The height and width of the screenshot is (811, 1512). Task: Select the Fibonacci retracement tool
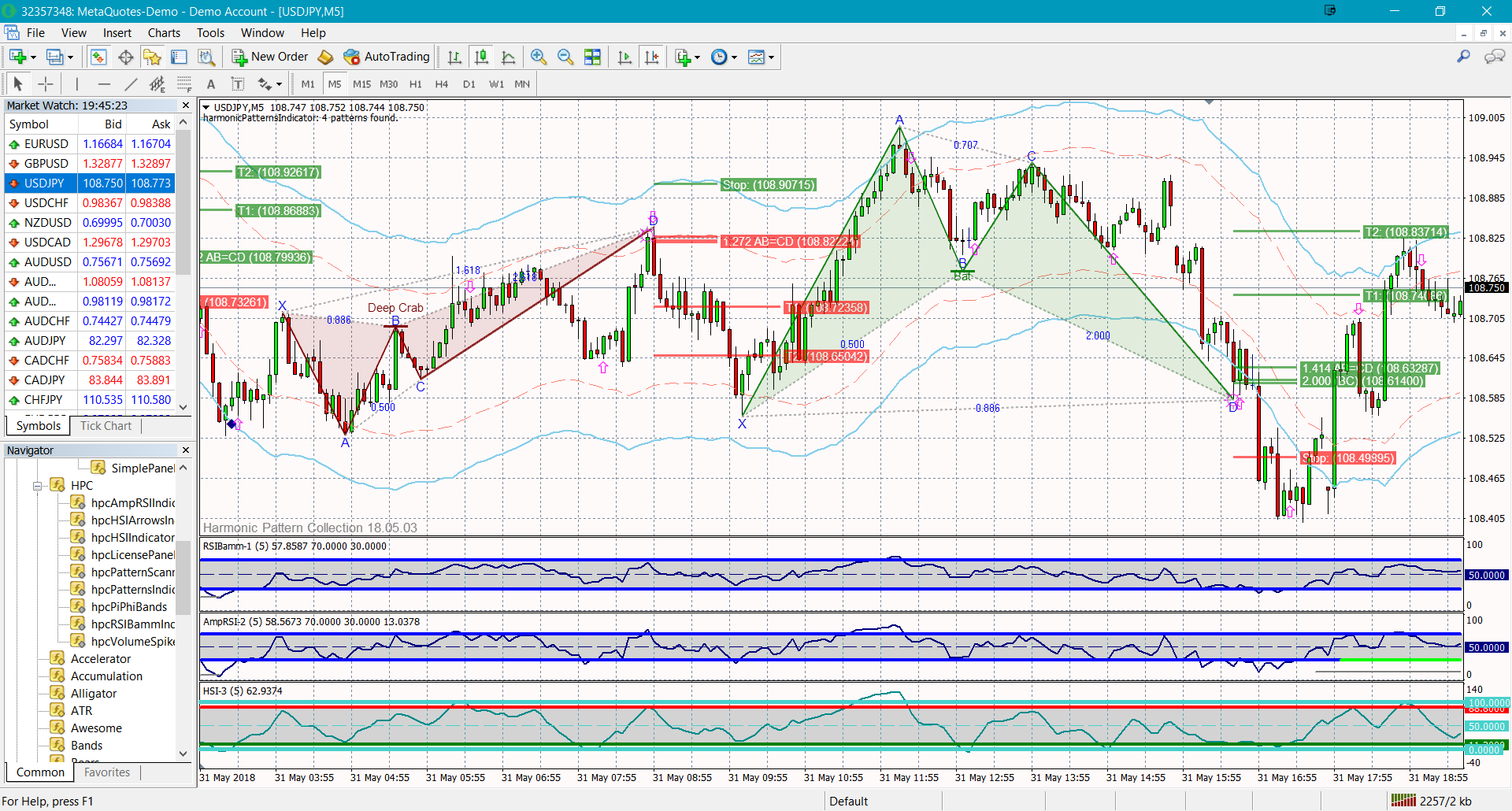[x=184, y=83]
